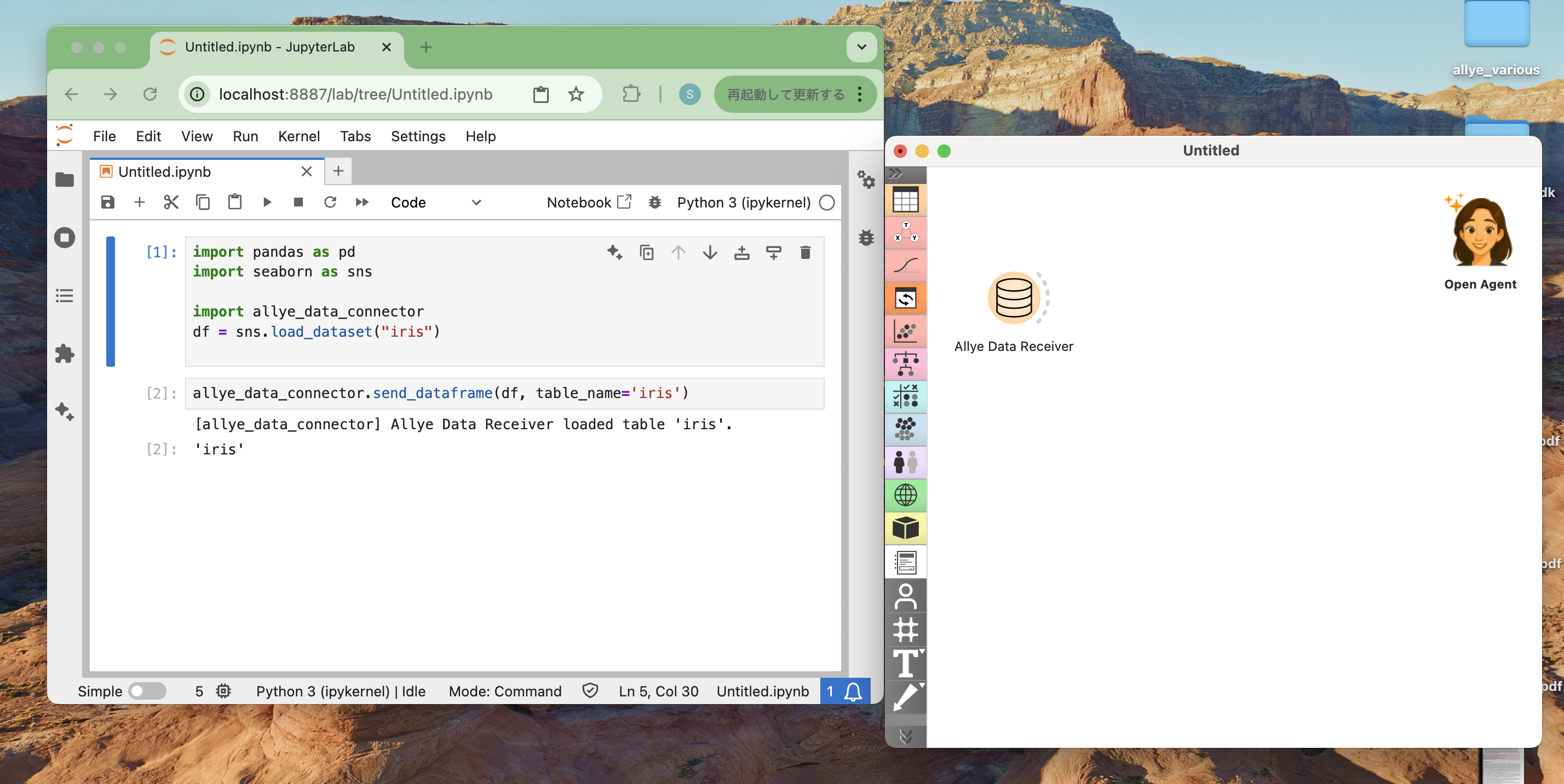
Task: Click the scatter plot widget icon
Action: click(905, 331)
